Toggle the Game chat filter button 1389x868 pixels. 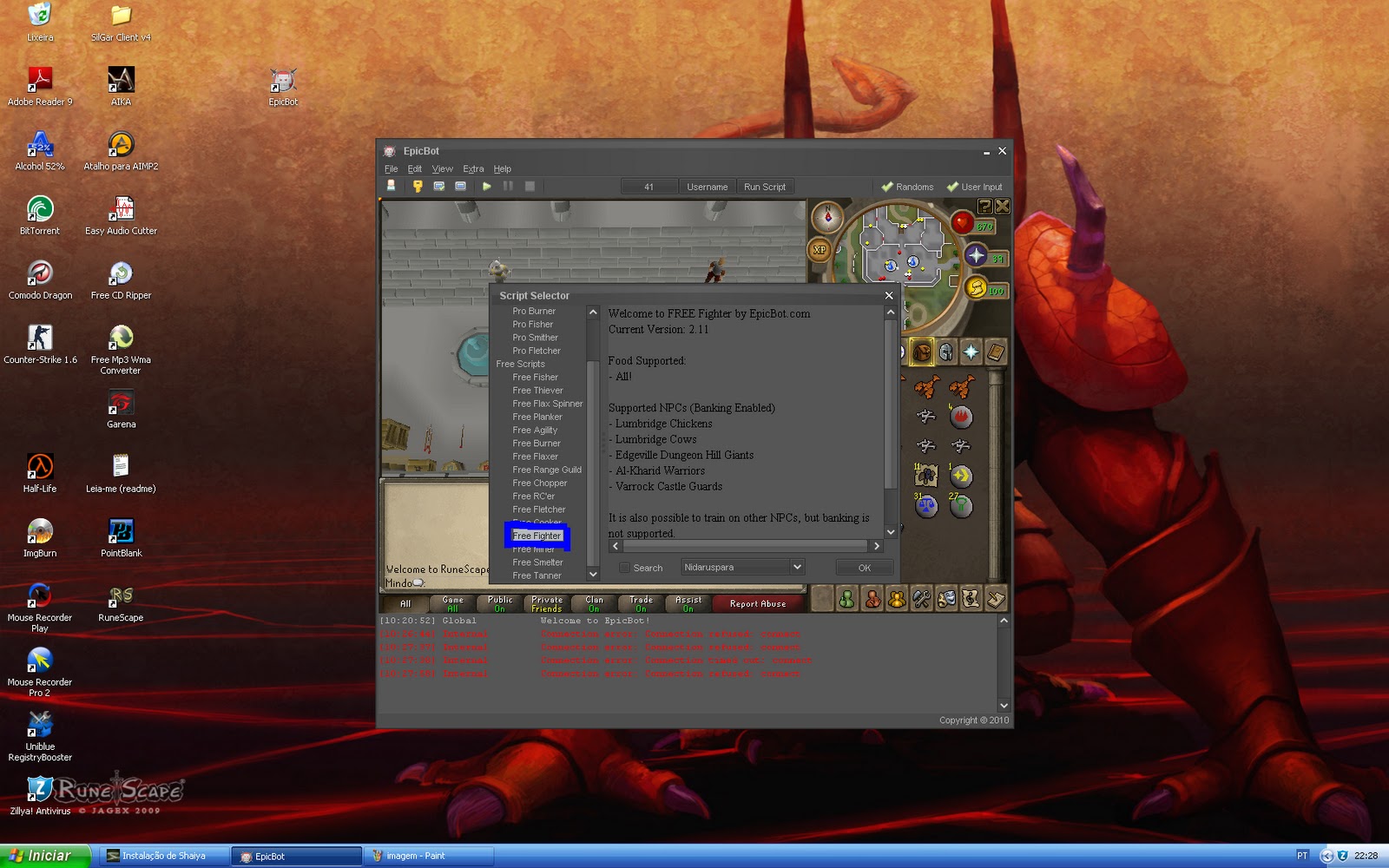(x=452, y=603)
